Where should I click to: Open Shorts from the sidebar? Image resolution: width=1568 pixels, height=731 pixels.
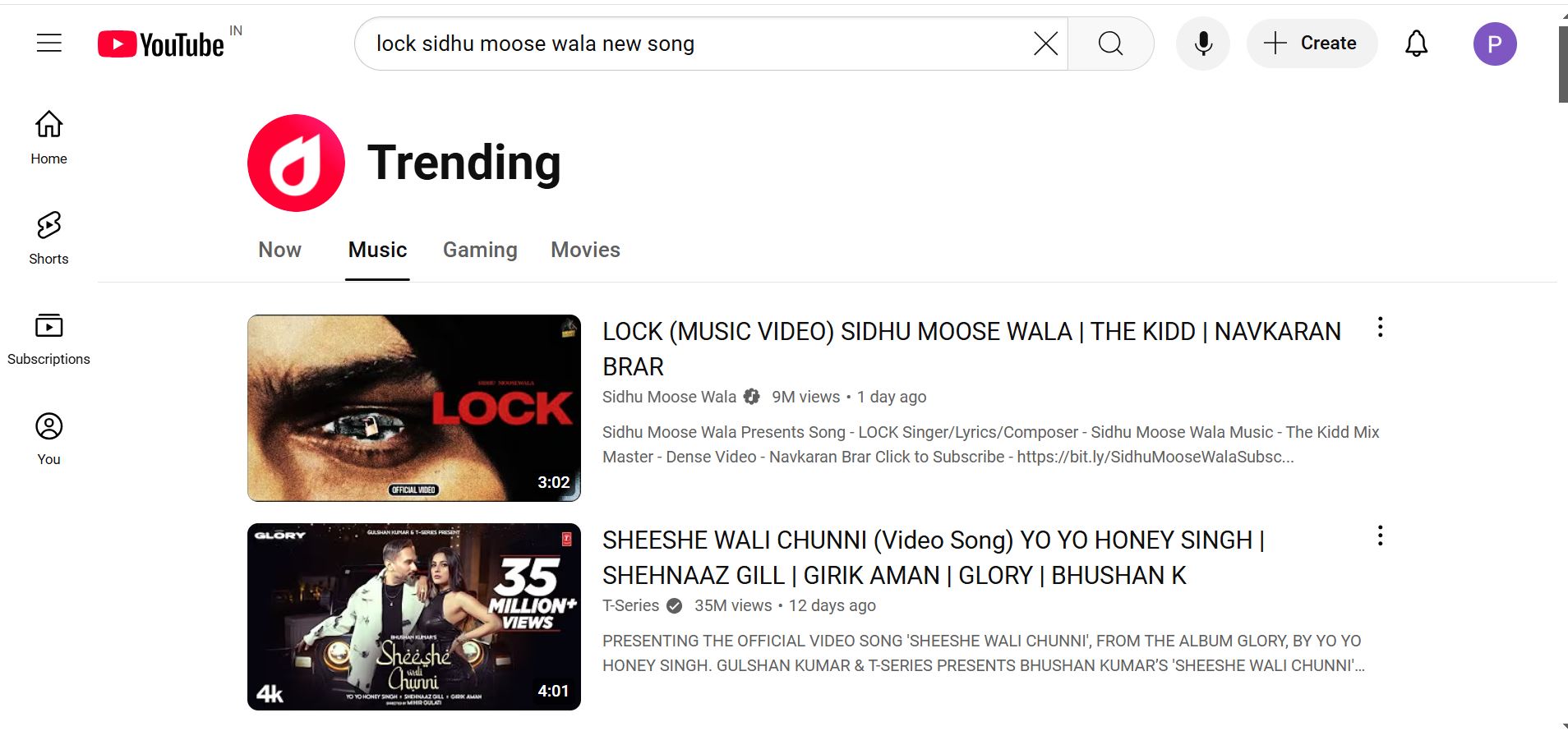coord(48,238)
